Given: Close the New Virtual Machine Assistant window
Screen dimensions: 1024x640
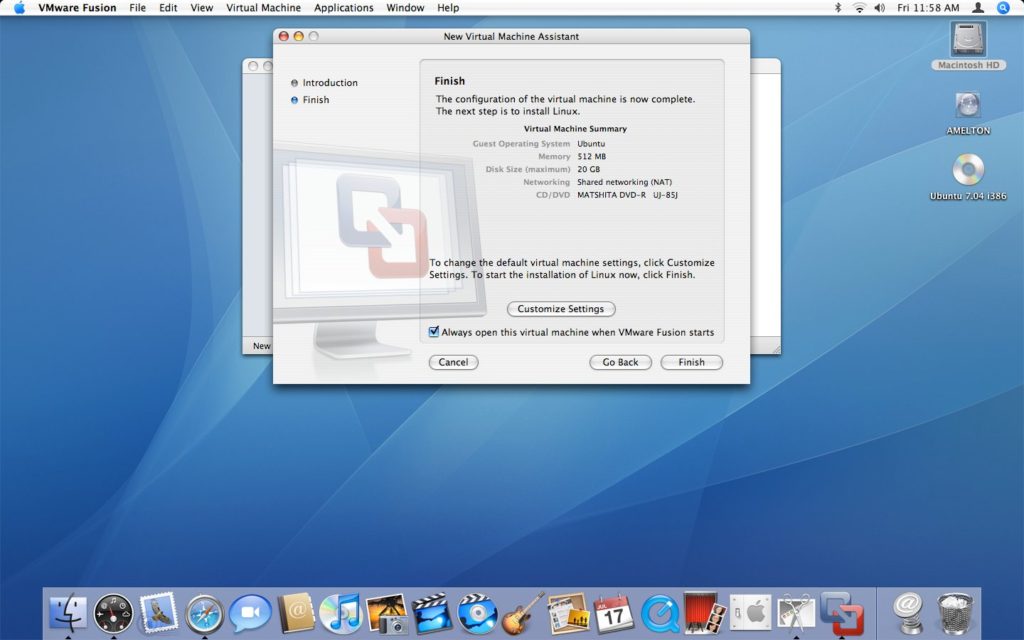Looking at the screenshot, I should coord(283,37).
